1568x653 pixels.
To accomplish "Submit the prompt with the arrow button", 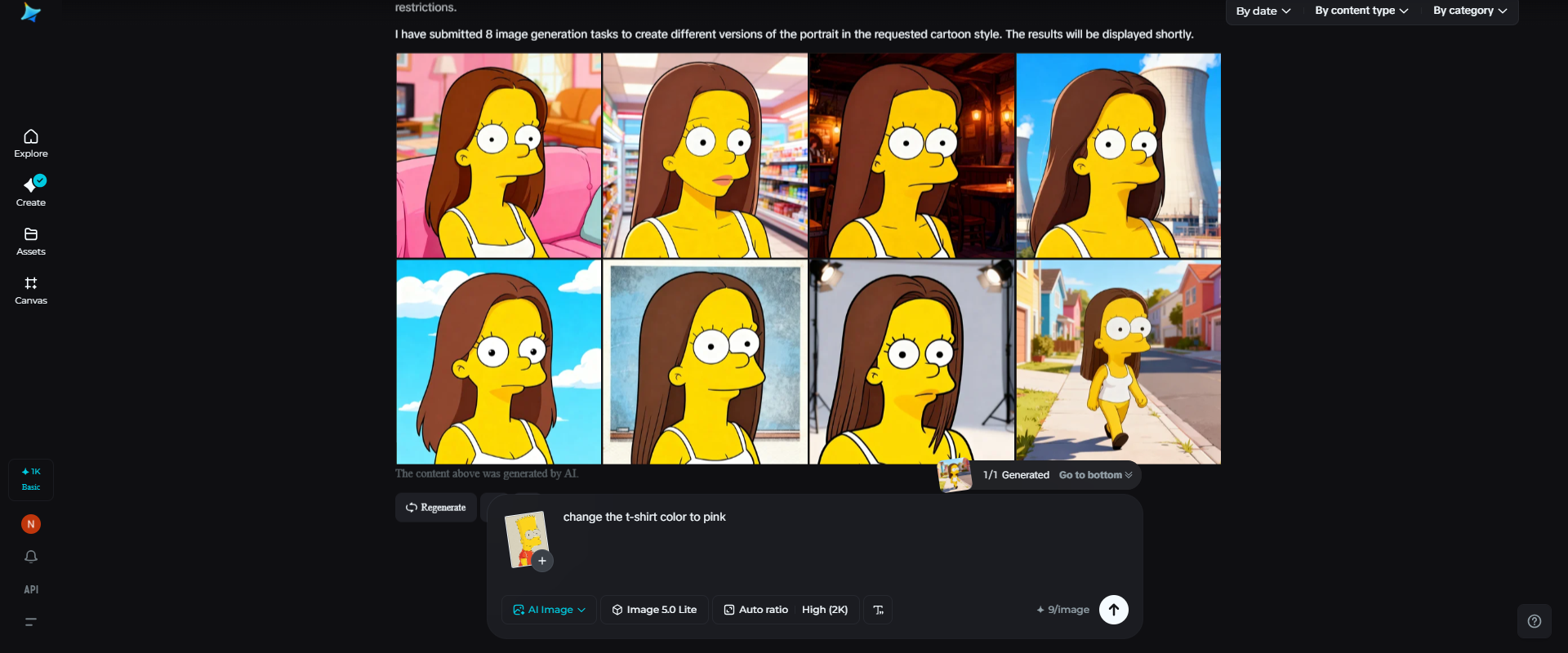I will (1114, 610).
